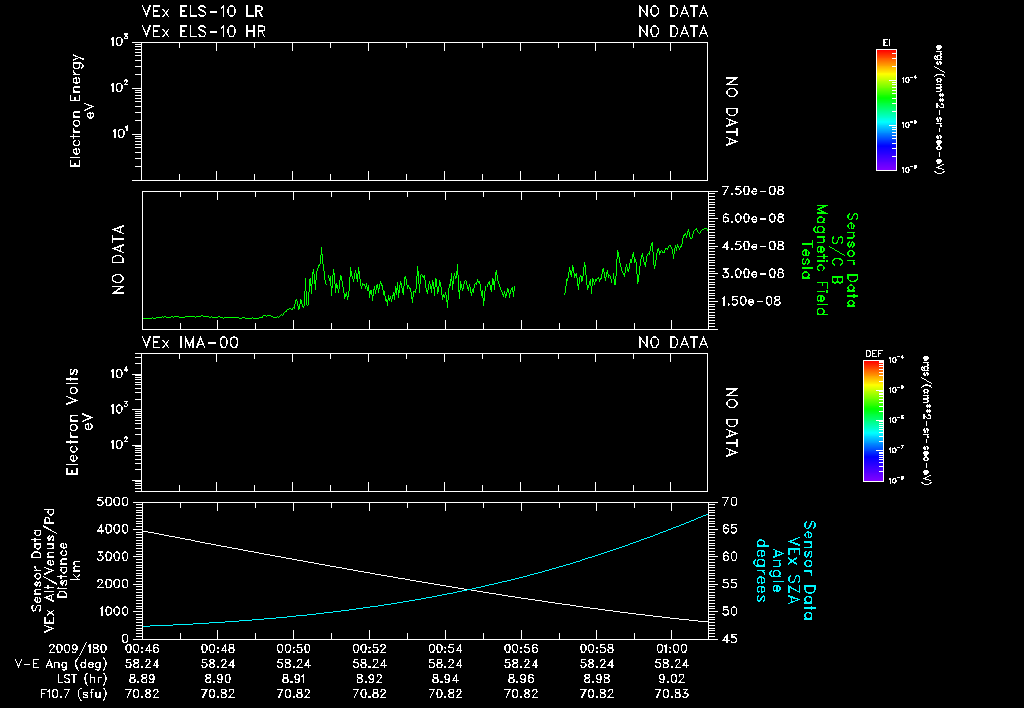Click the F10.7 value '70.83'

click(672, 694)
